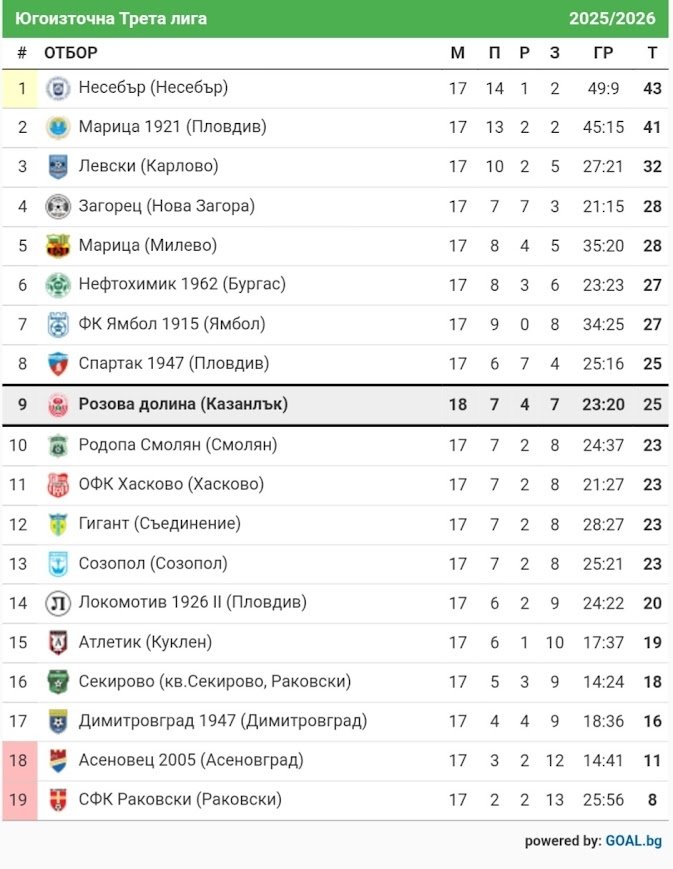Click the Т points column header
The width and height of the screenshot is (673, 869).
[x=652, y=53]
